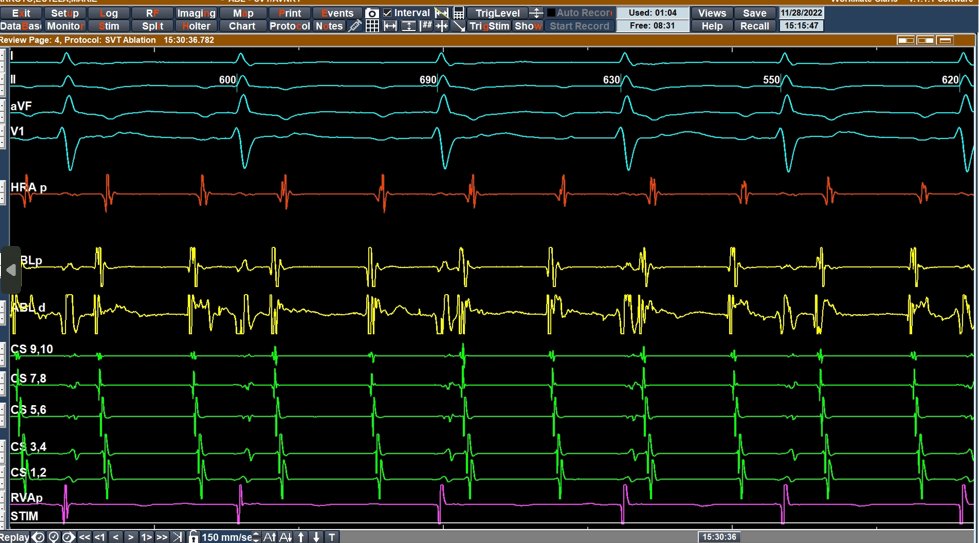Open the Chart view
The height and width of the screenshot is (543, 979).
[x=242, y=26]
